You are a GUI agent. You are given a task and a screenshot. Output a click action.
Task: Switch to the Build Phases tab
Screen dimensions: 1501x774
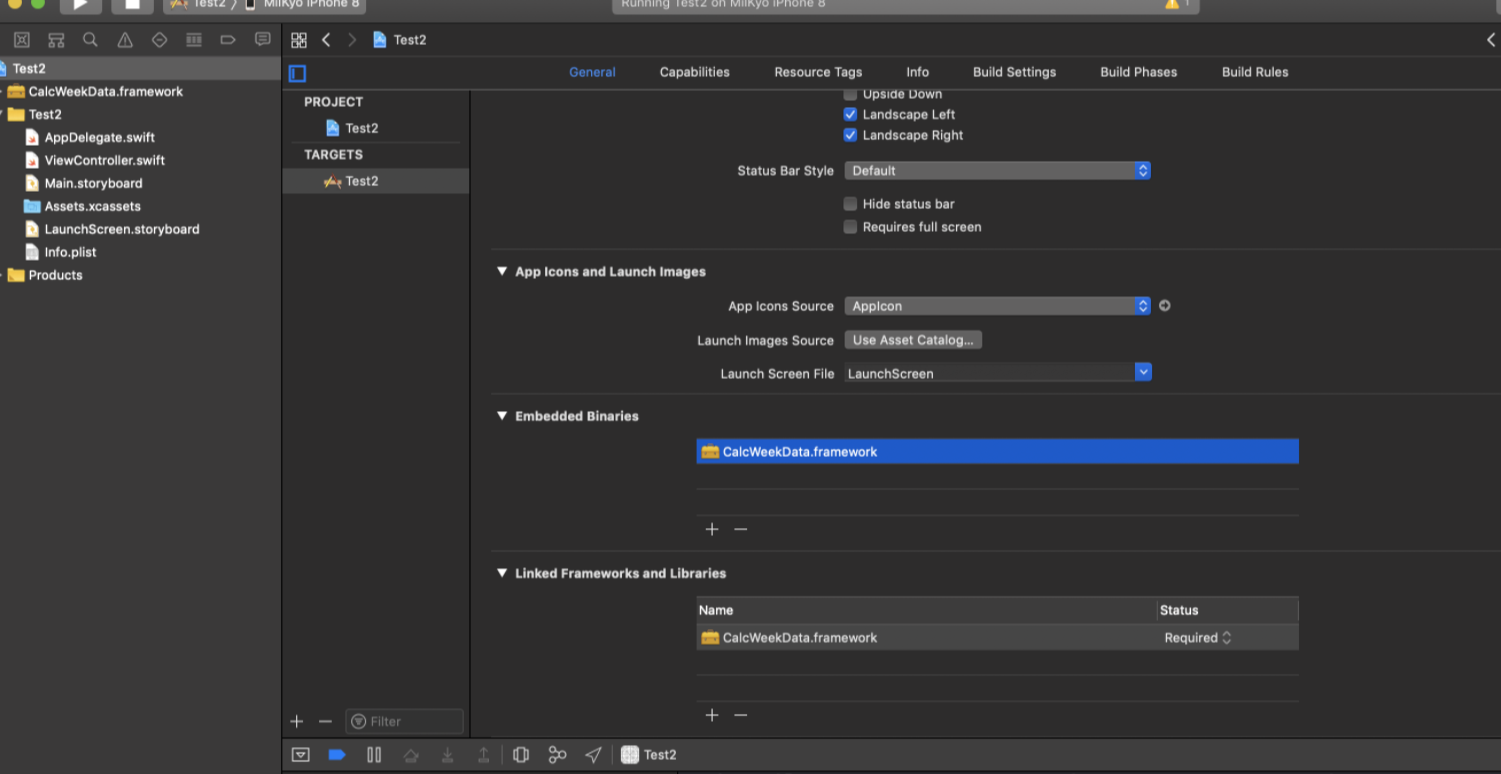[x=1139, y=72]
